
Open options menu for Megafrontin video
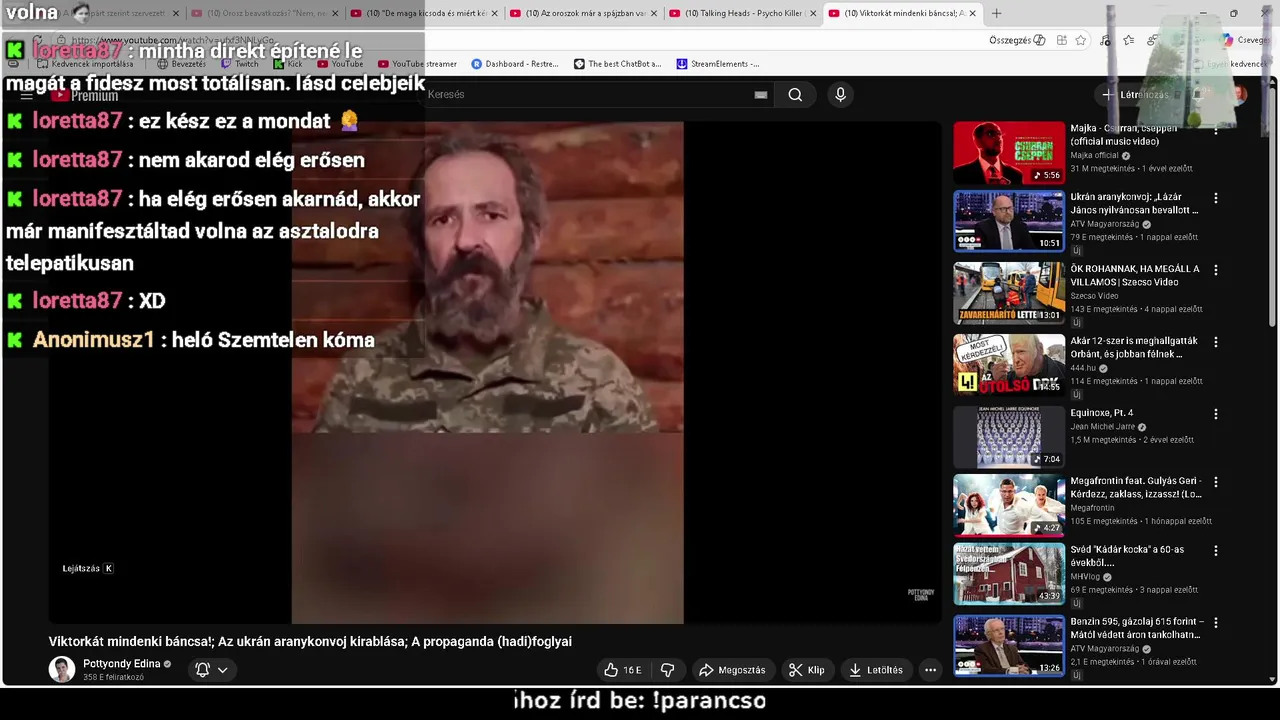click(x=1216, y=482)
